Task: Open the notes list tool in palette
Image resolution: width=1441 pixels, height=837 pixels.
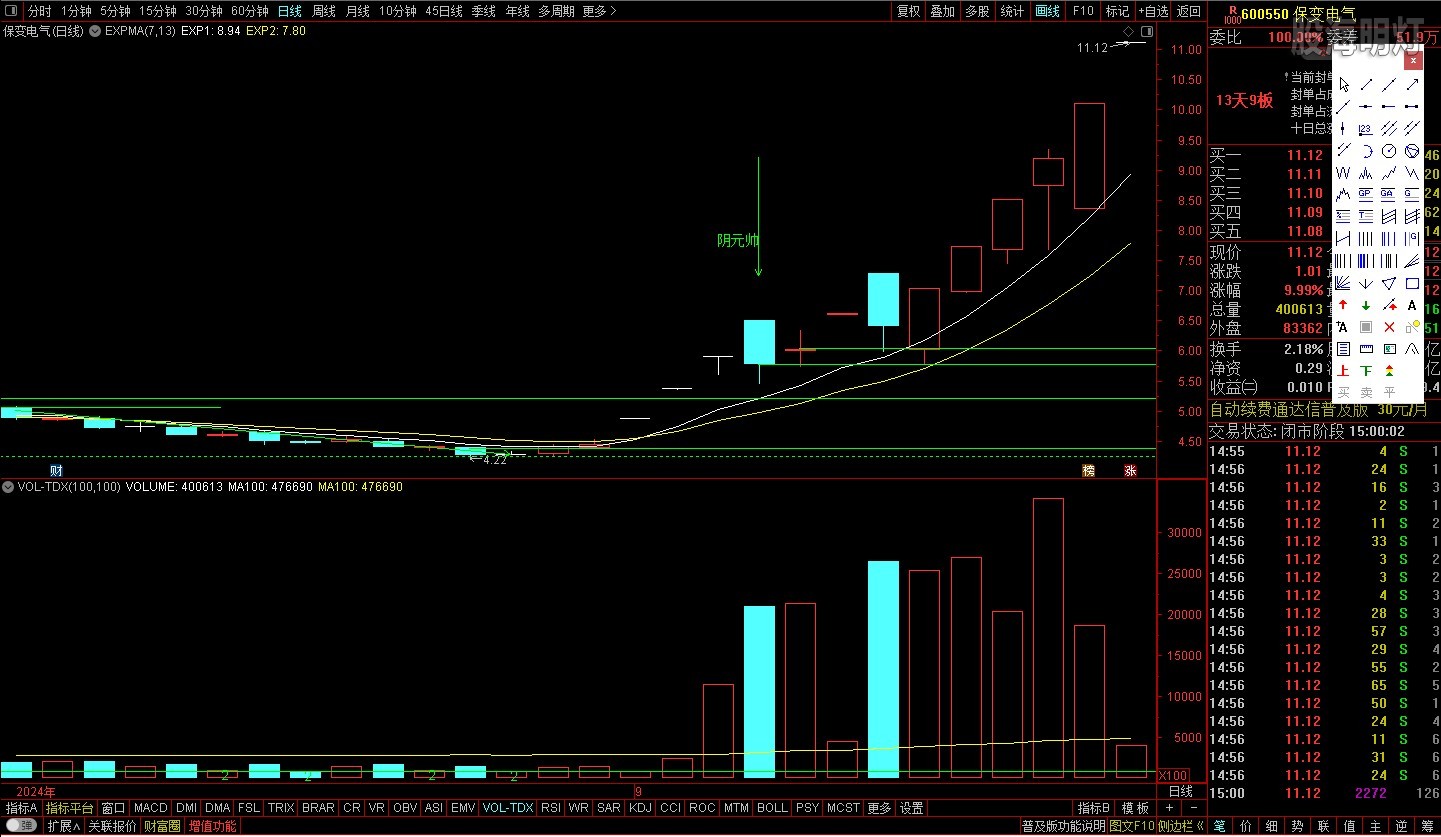Action: point(1343,348)
